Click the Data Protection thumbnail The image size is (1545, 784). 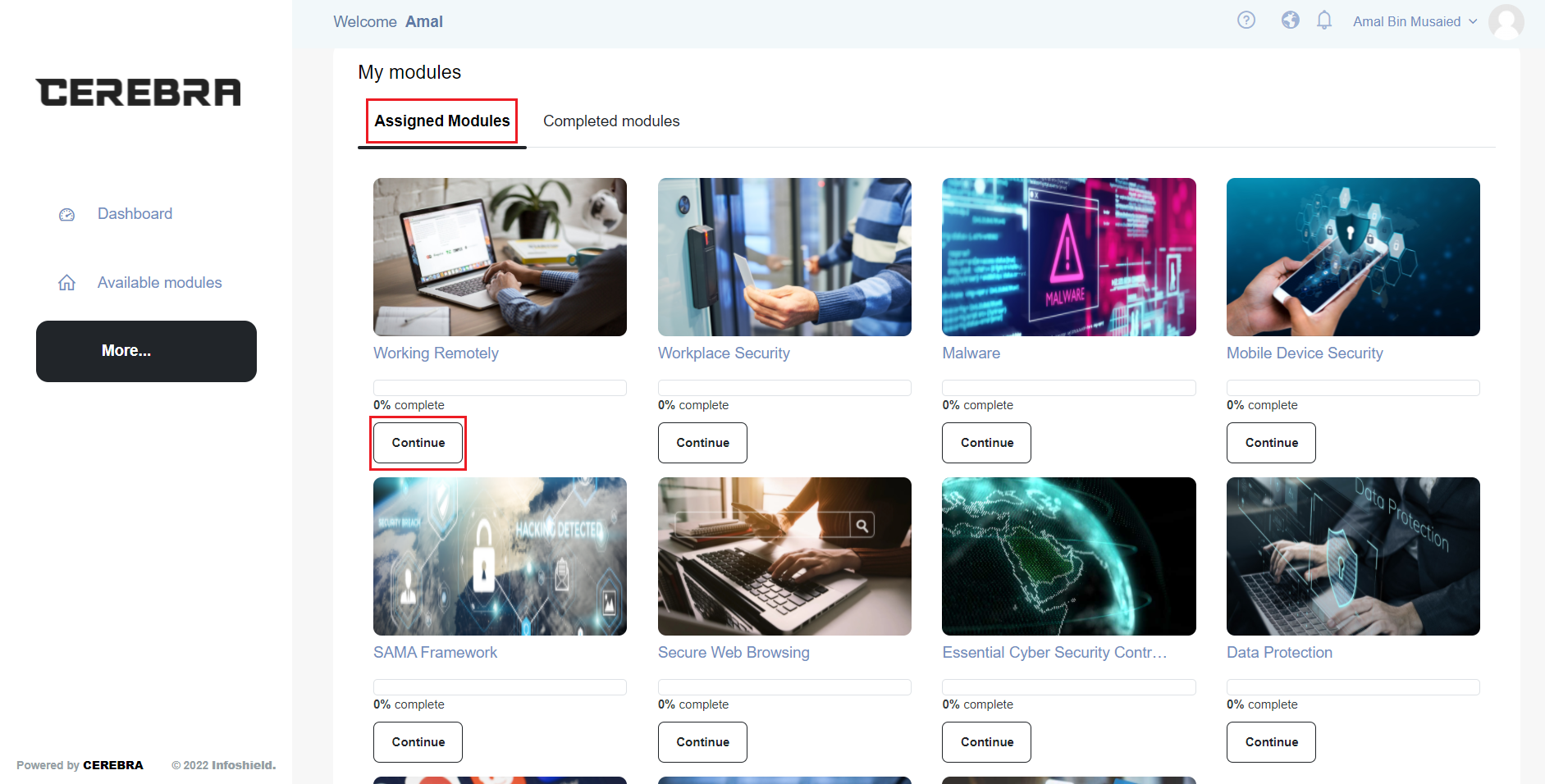[1353, 556]
